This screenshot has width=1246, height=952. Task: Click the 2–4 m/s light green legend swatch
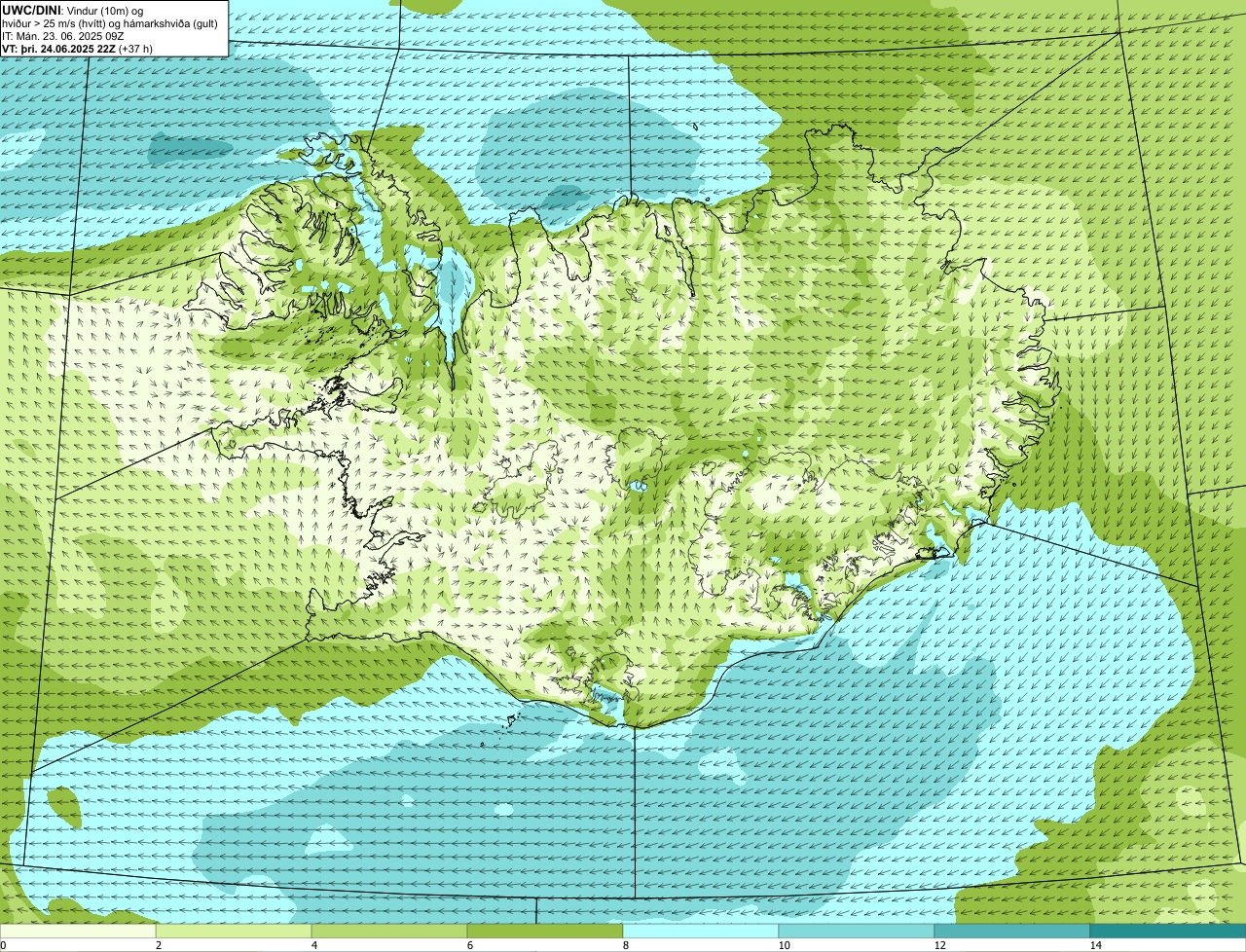(x=234, y=931)
